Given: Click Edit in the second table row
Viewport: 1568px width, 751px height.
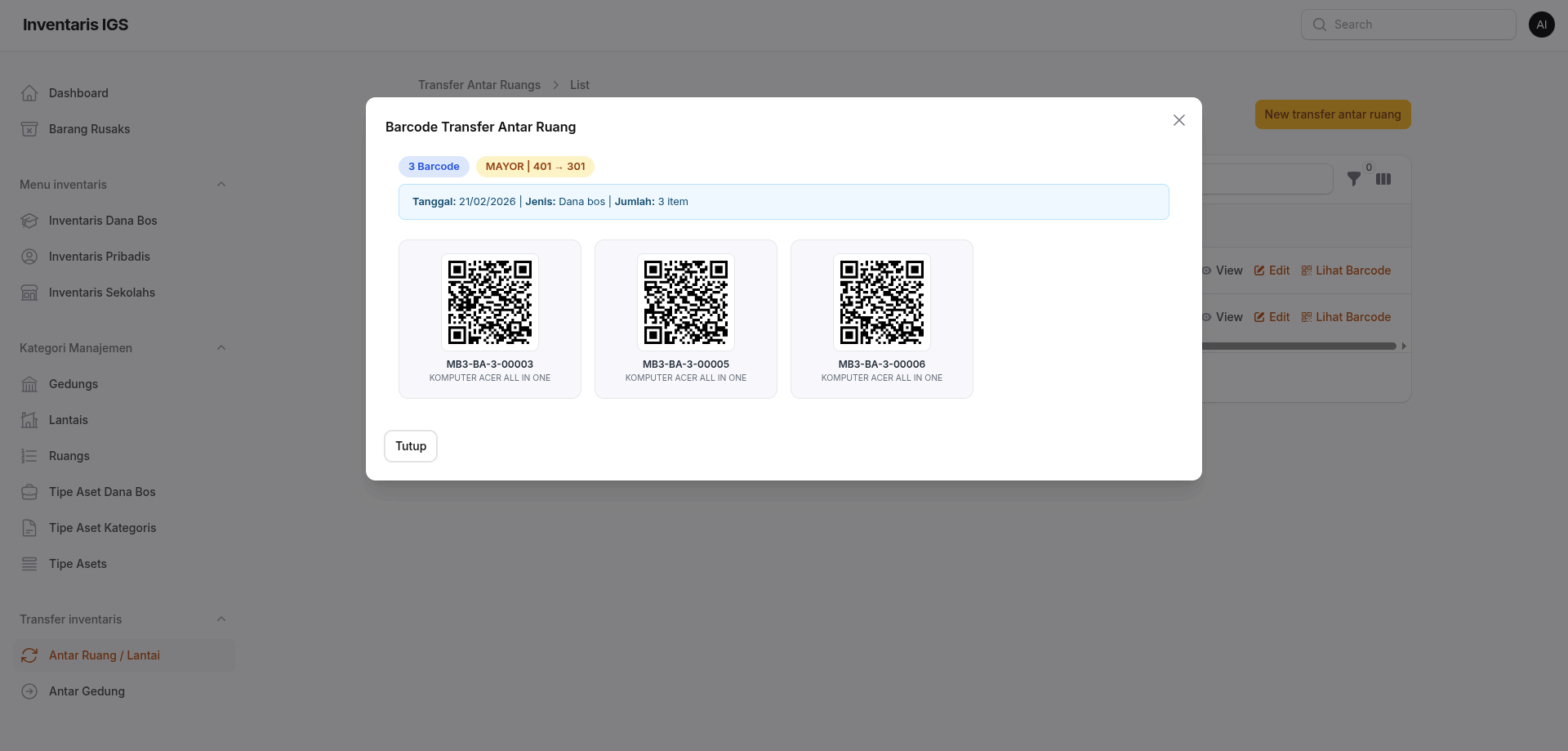Looking at the screenshot, I should pos(1272,317).
